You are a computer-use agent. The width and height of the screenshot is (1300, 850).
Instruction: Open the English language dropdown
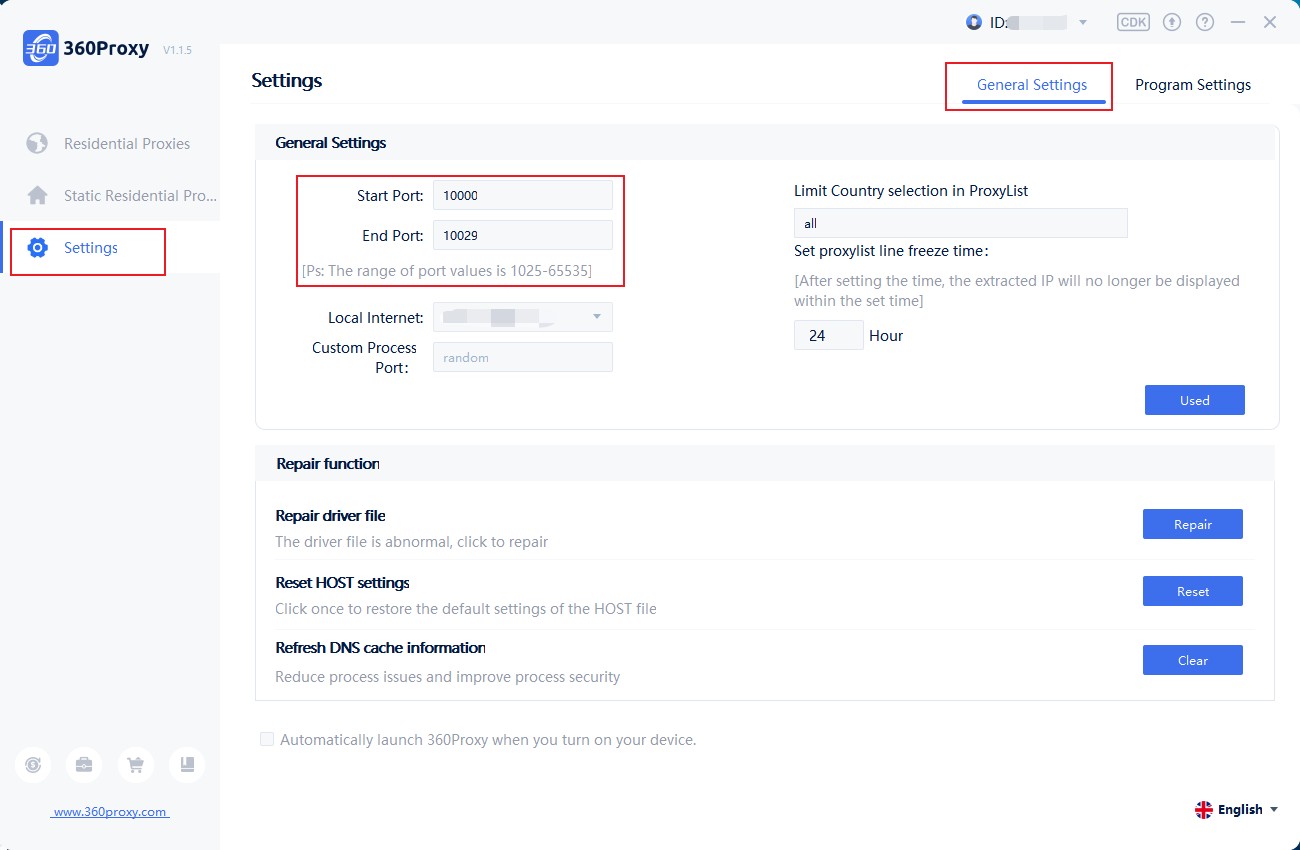pos(1237,810)
